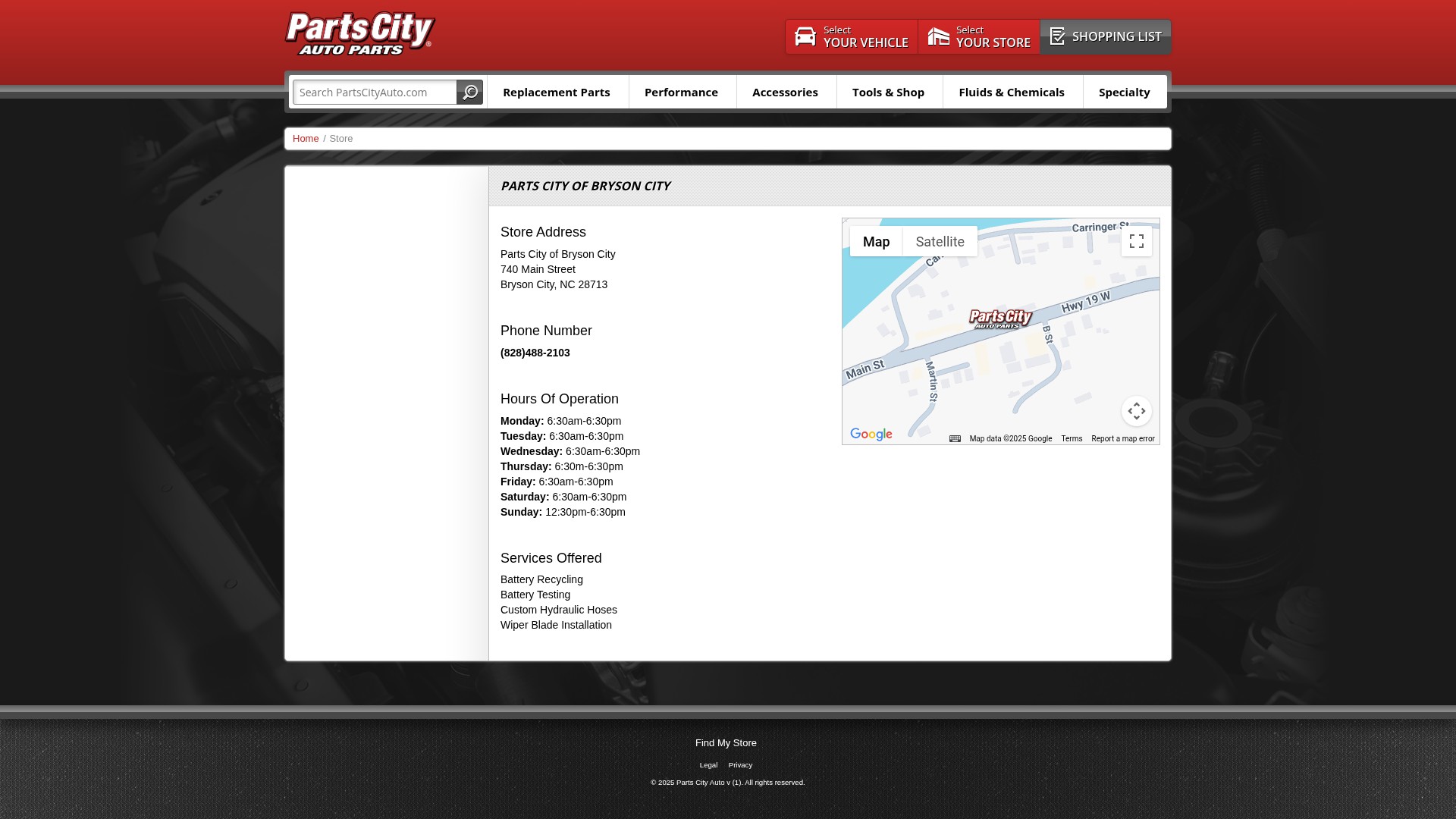
Task: Click the Google logo on the map
Action: pos(871,435)
